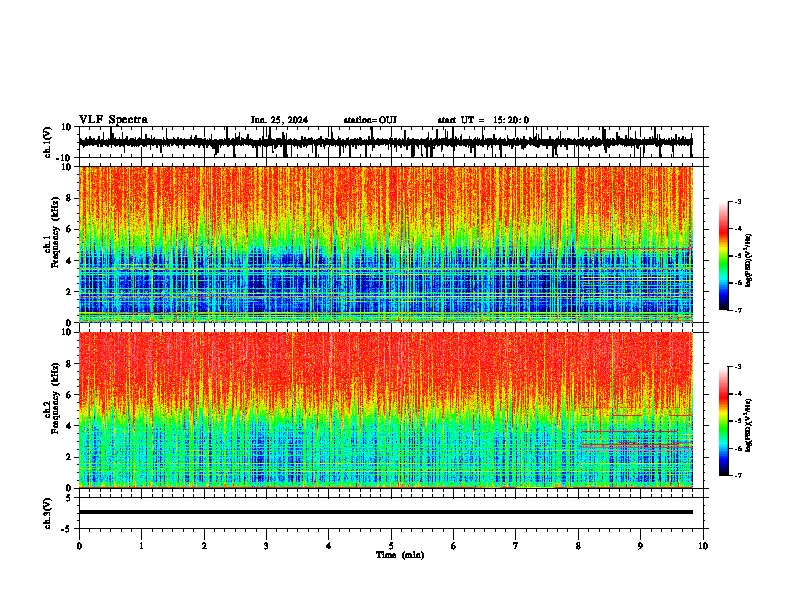Click the "start UT = 15:20: 0" text
The width and height of the screenshot is (792, 612).
point(483,120)
